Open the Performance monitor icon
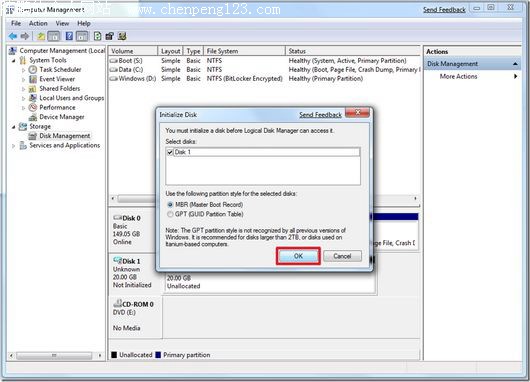530x382 pixels. 33,108
